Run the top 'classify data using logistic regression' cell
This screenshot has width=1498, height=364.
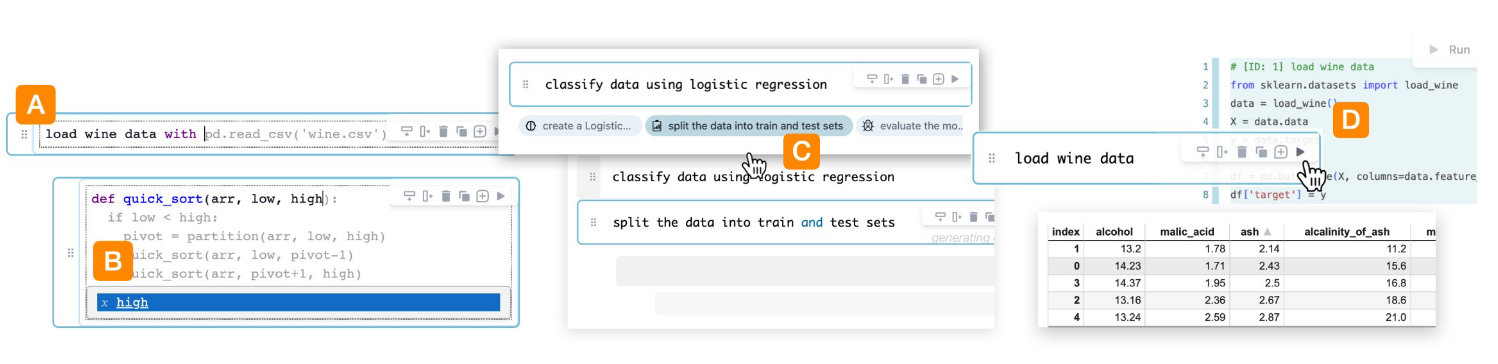[956, 78]
